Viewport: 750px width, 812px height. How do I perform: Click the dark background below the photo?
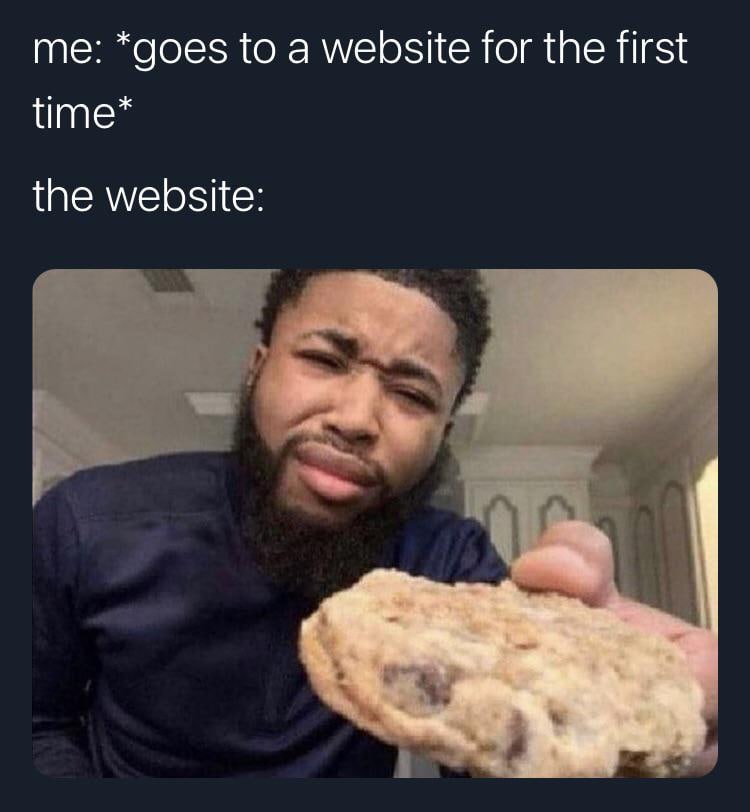[375, 795]
